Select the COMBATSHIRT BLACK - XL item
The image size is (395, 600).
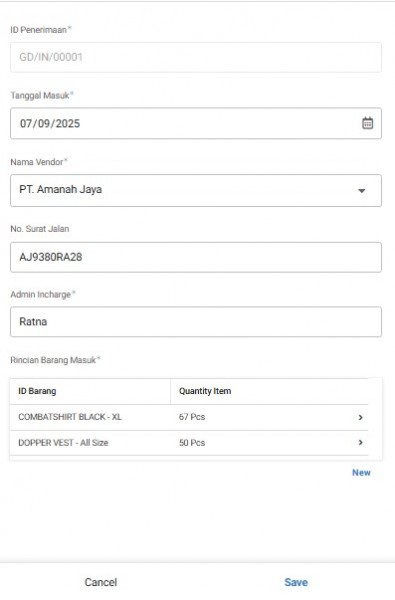coord(70,417)
